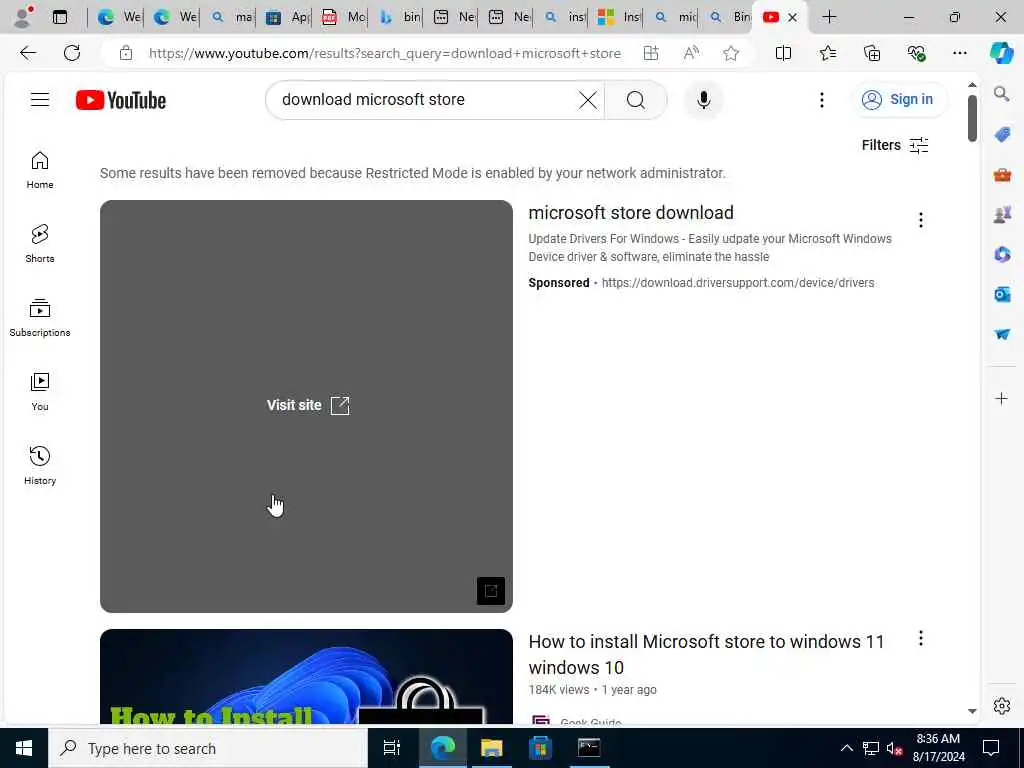Open the Favorites list
Viewport: 1024px width, 768px height.
(x=827, y=54)
